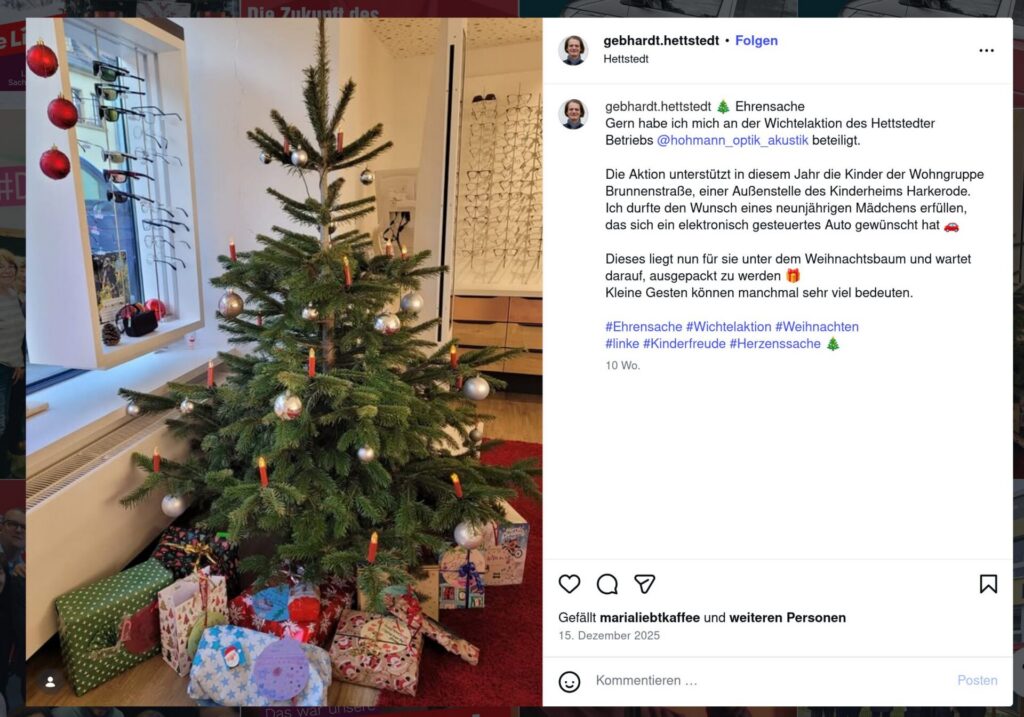
Task: Open marialiebtkaffee profile link
Action: [x=649, y=618]
